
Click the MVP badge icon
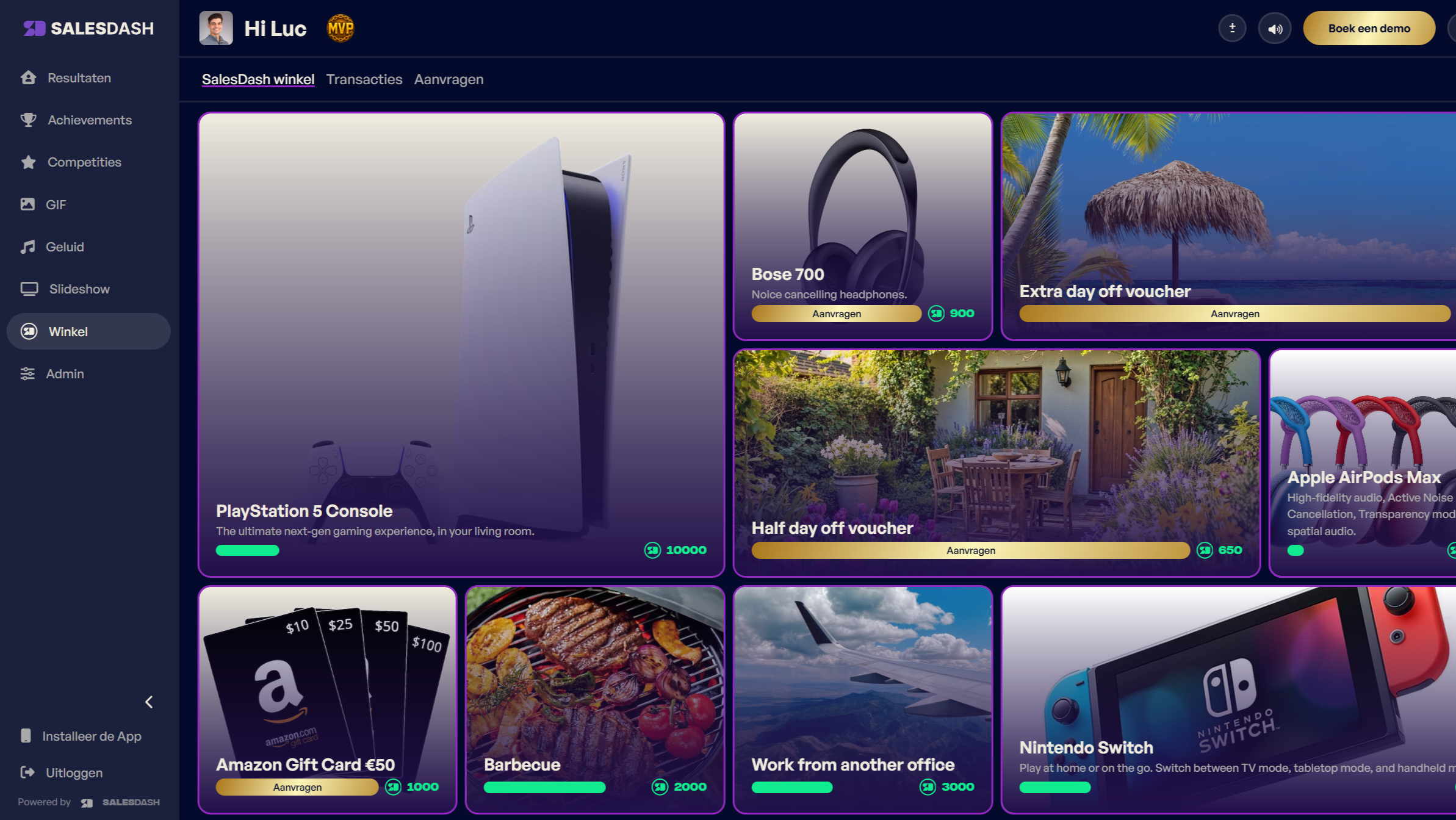(340, 28)
